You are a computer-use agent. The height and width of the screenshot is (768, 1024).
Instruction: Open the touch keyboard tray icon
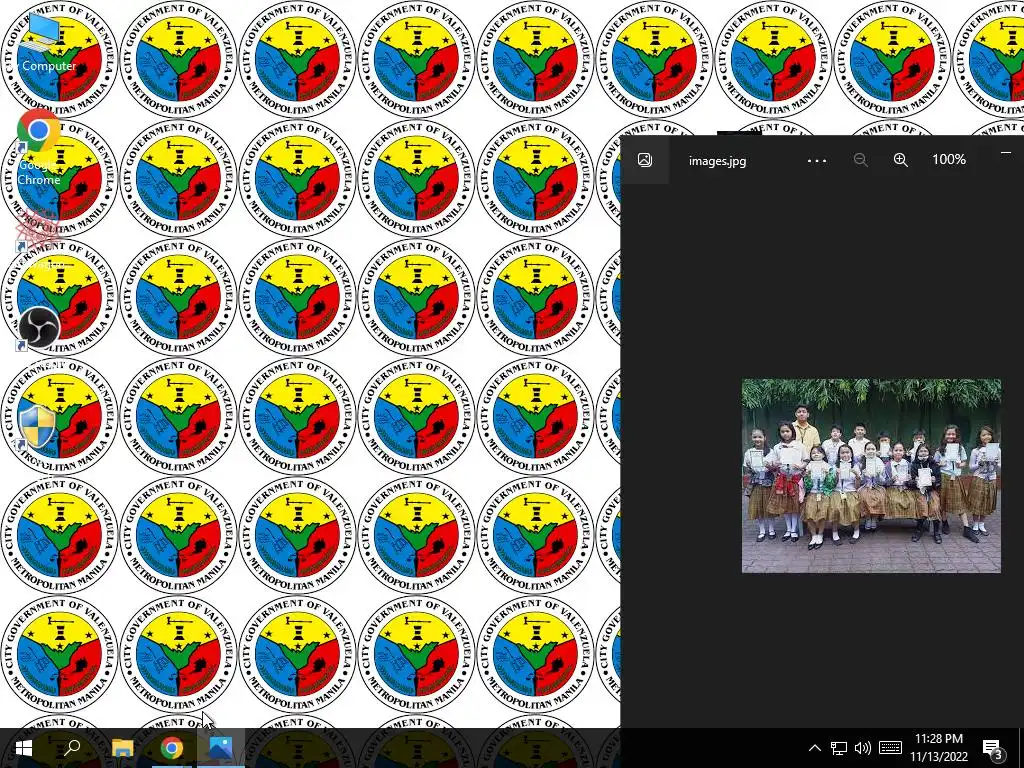[x=890, y=748]
